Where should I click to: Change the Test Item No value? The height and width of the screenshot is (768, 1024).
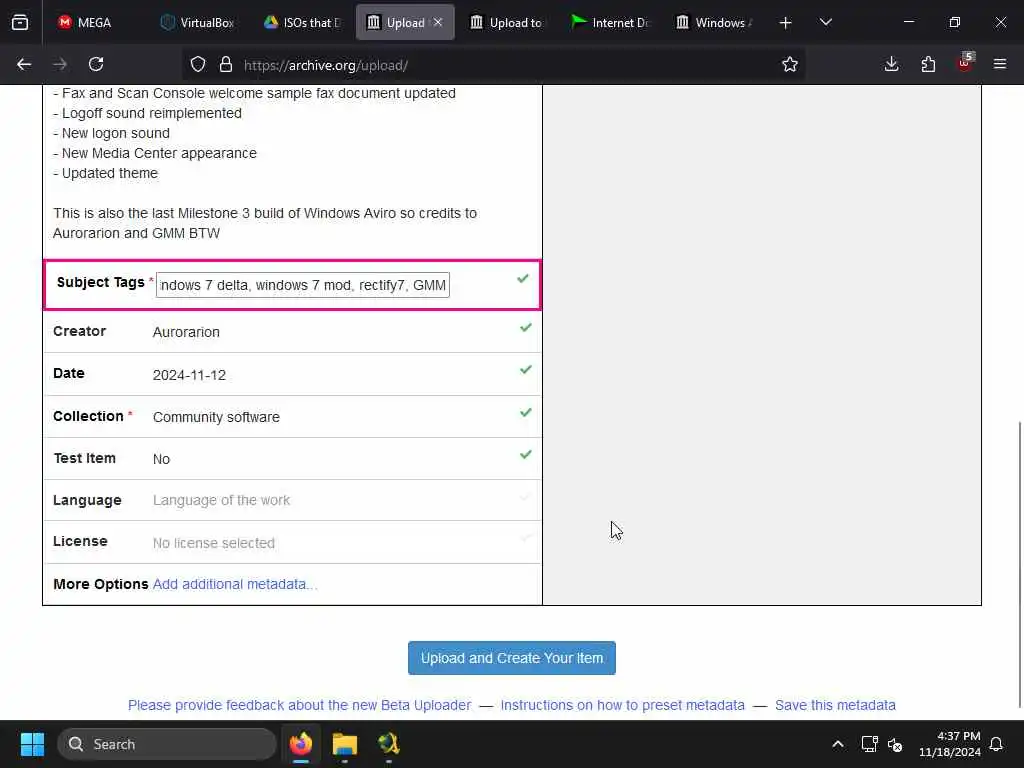coord(161,459)
